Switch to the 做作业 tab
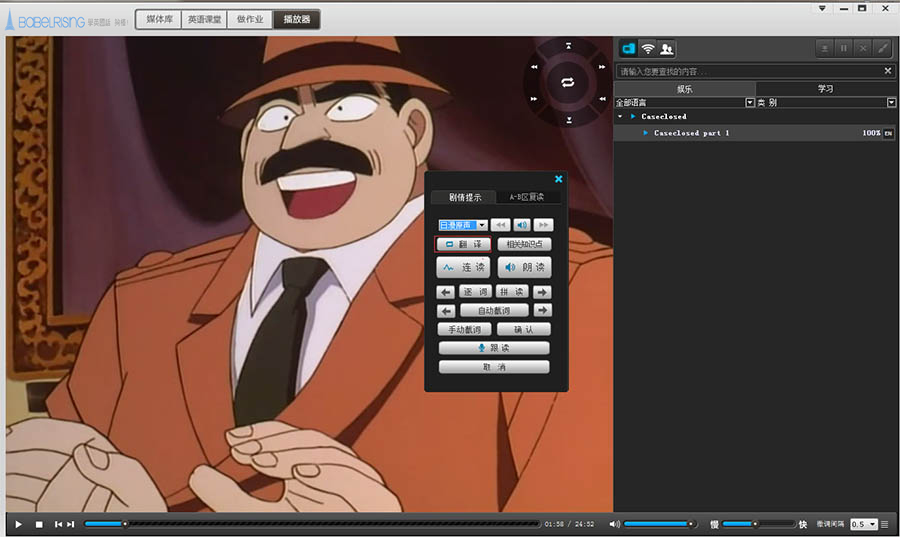 250,19
